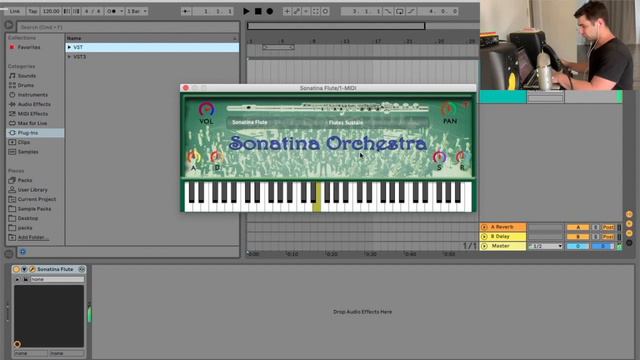Open the Sonatina Flute preset selector
Screen dimensions: 640x360
tap(250, 122)
